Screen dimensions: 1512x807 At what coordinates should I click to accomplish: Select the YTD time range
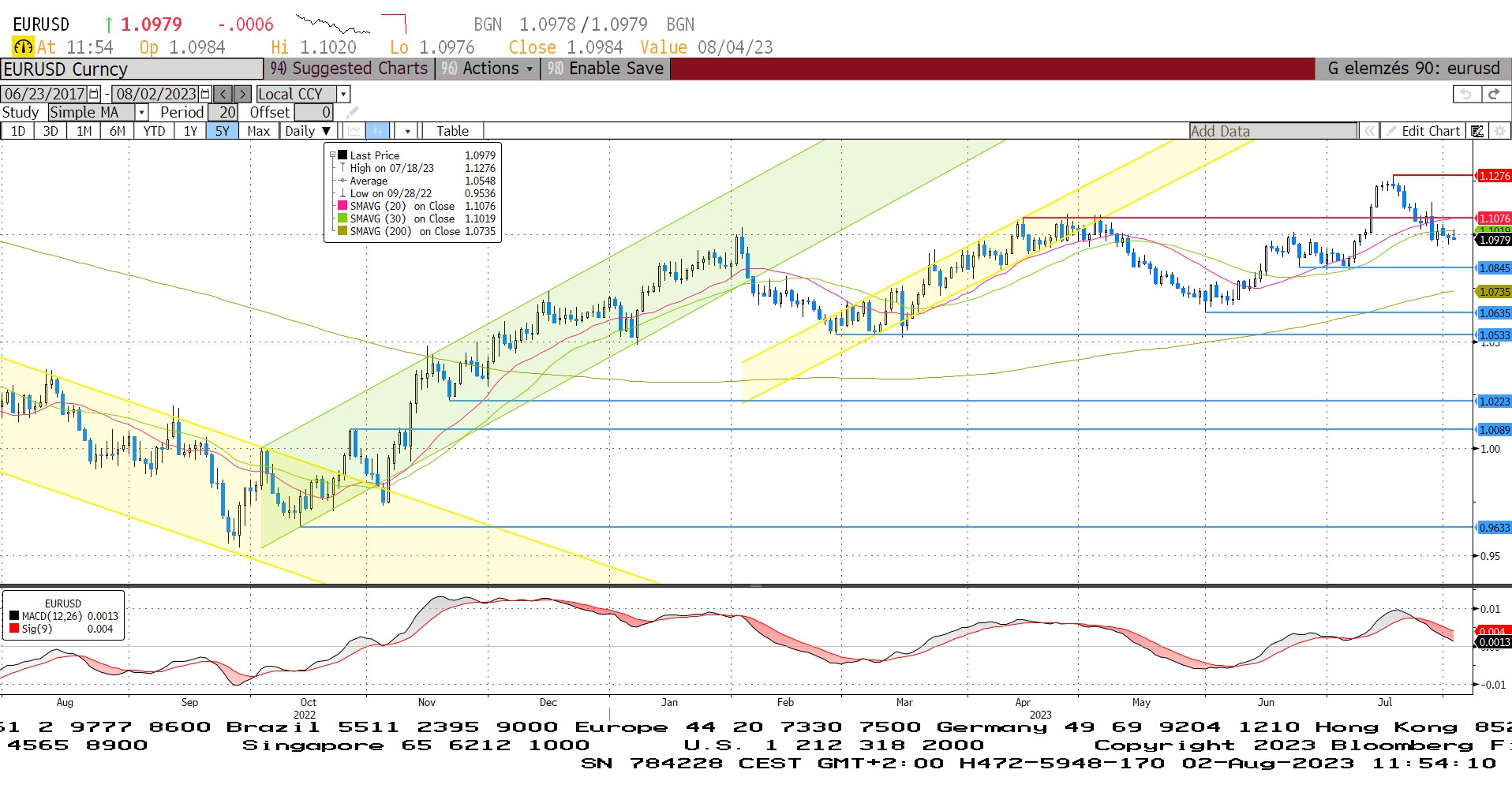pyautogui.click(x=154, y=131)
